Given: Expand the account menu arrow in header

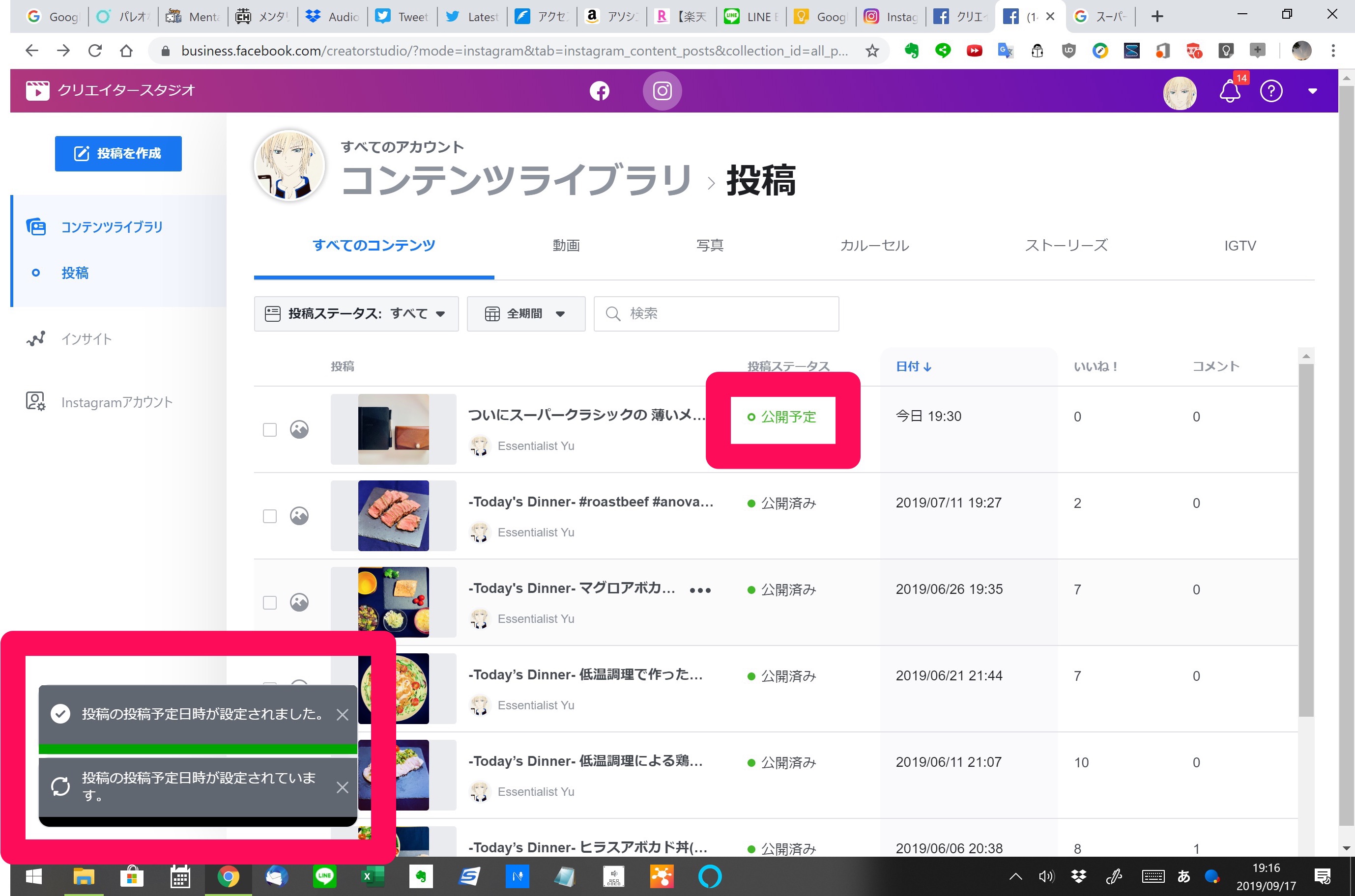Looking at the screenshot, I should point(1313,91).
